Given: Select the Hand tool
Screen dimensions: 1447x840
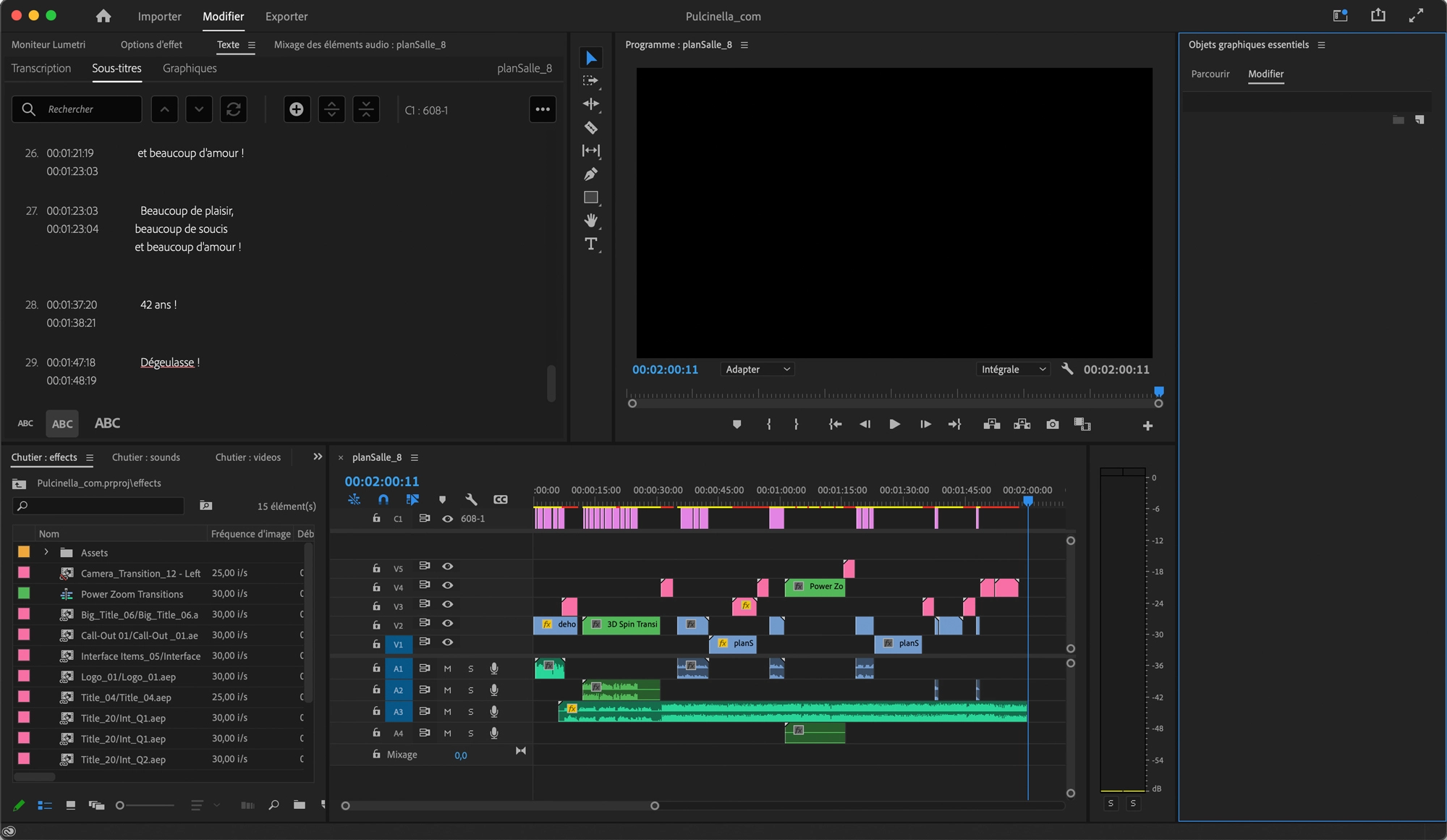Looking at the screenshot, I should click(x=590, y=221).
